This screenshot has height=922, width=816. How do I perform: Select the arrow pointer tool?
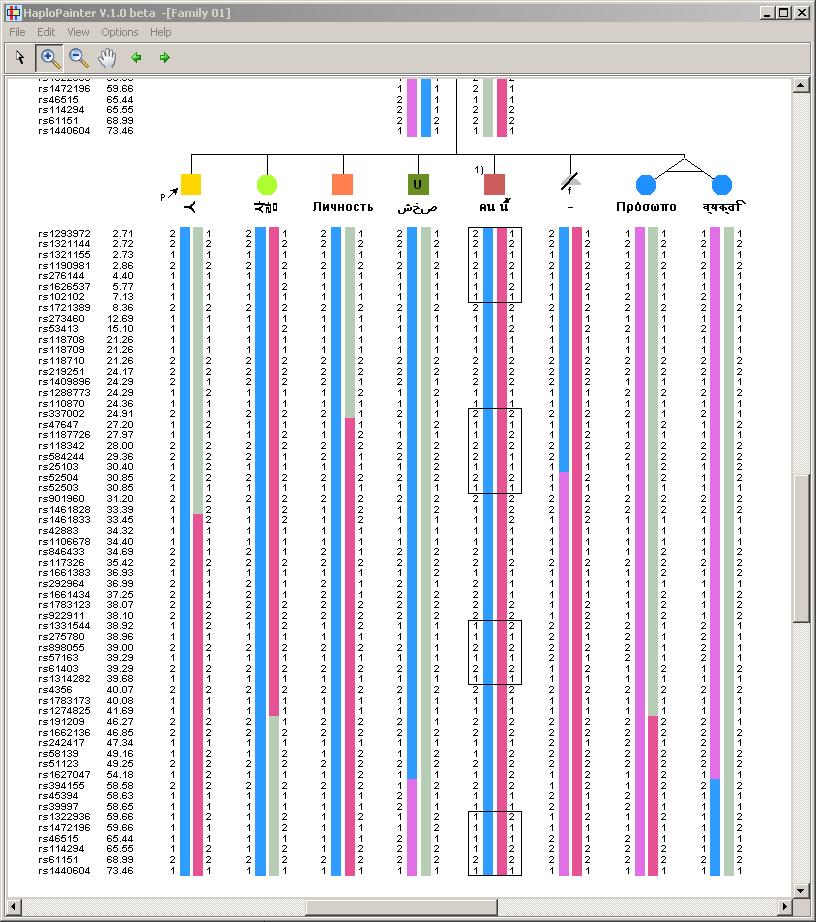pos(21,57)
